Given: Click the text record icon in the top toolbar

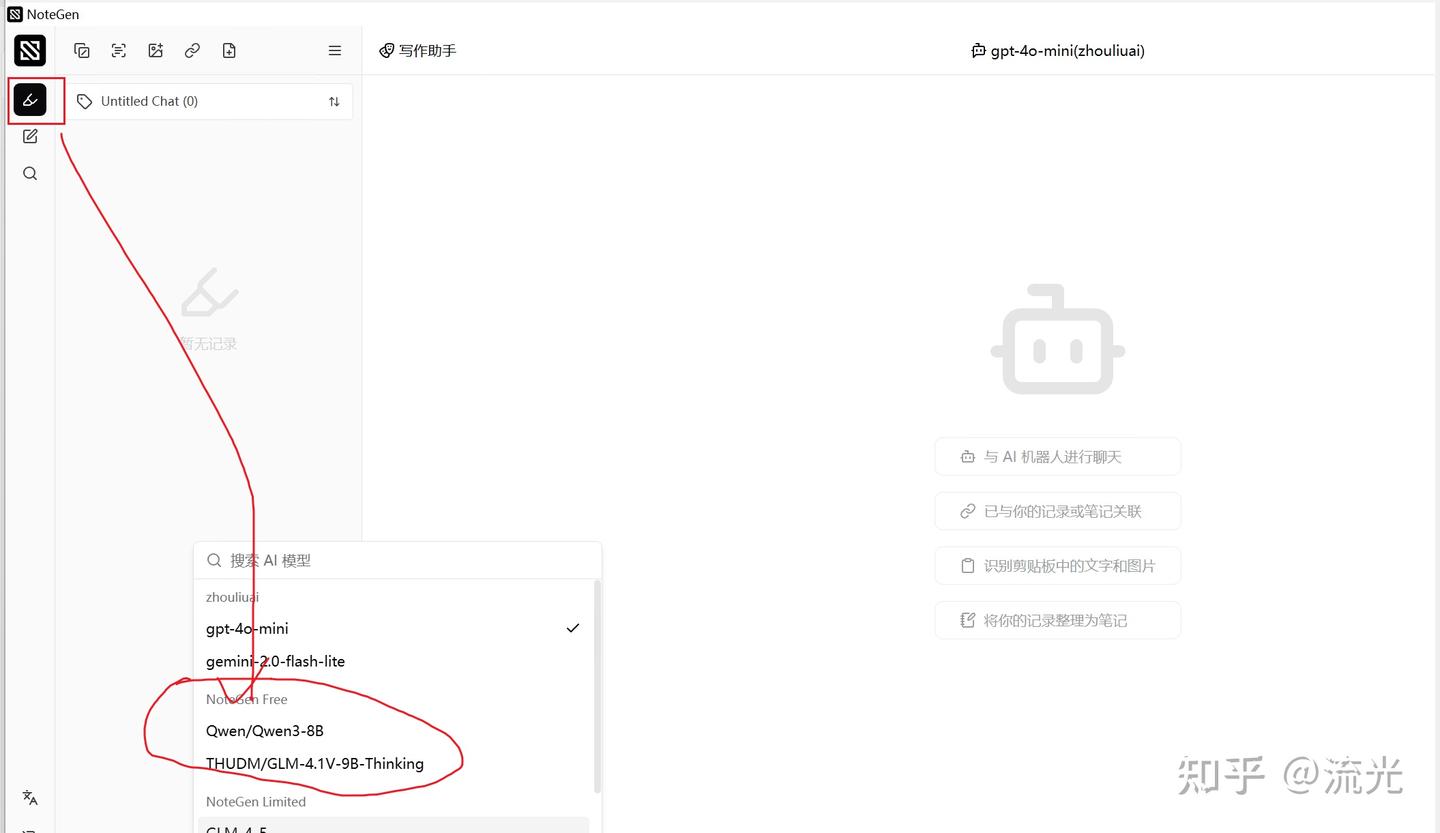Looking at the screenshot, I should click(82, 51).
